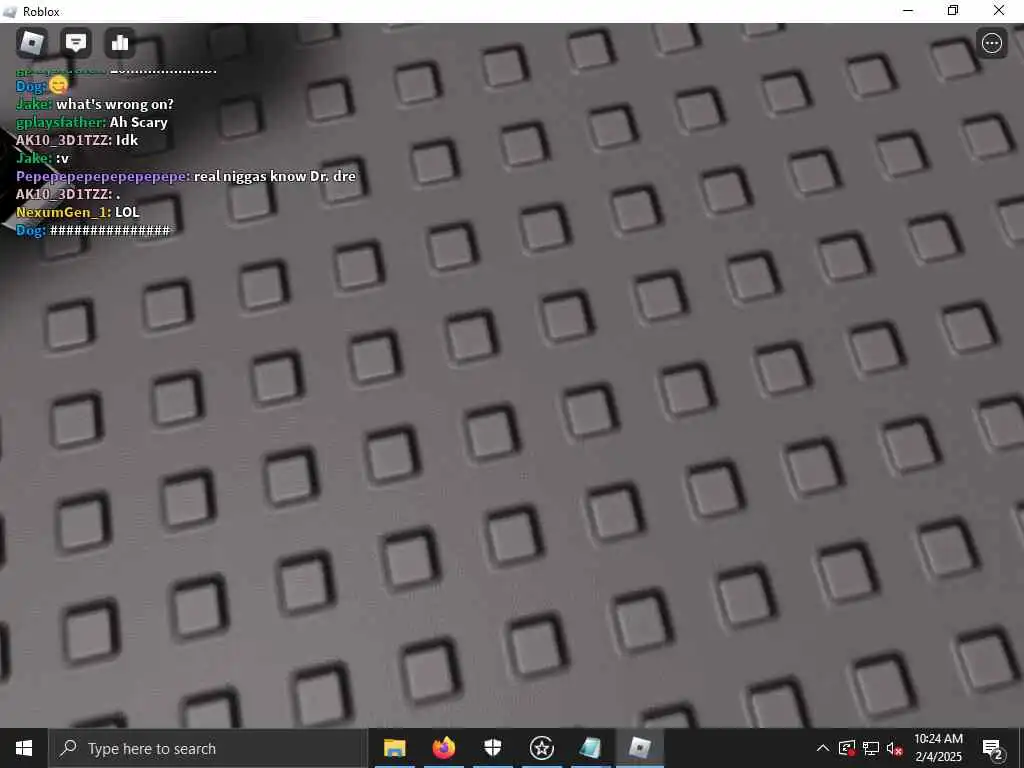The image size is (1024, 768).
Task: Open the teal notepad app on taskbar
Action: [590, 748]
